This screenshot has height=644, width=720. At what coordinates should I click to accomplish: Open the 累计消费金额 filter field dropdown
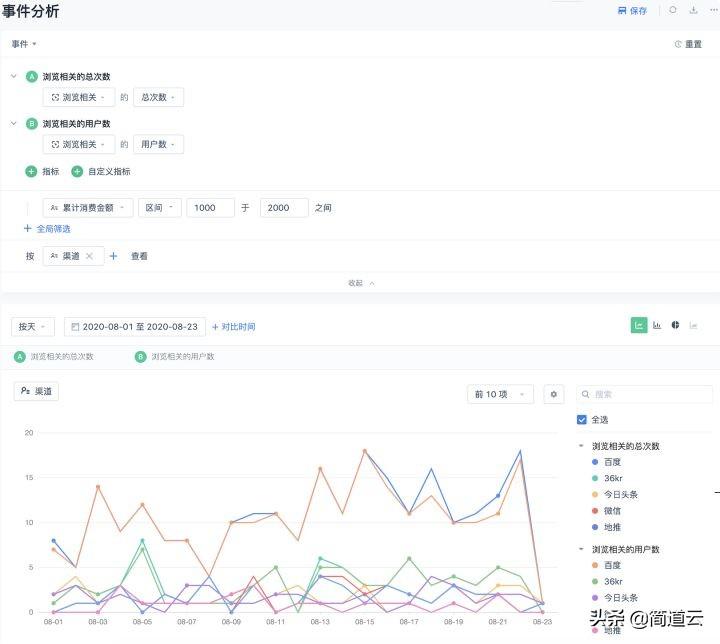(88, 208)
